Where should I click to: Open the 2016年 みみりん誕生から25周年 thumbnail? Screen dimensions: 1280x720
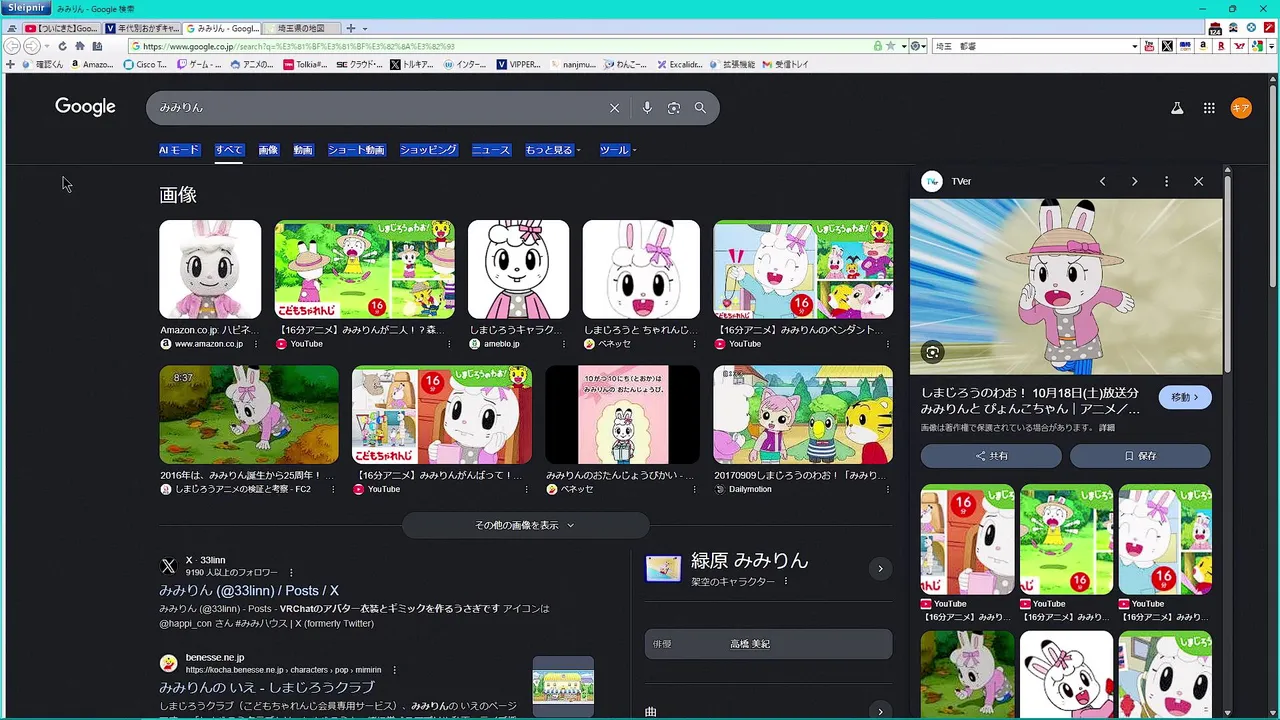click(249, 414)
